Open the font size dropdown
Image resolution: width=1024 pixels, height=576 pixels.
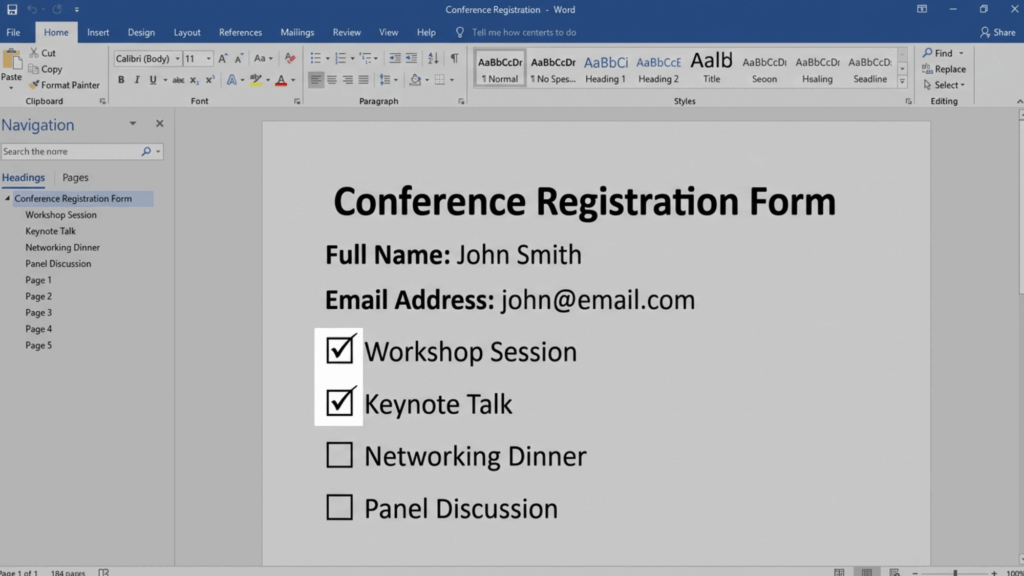point(208,57)
